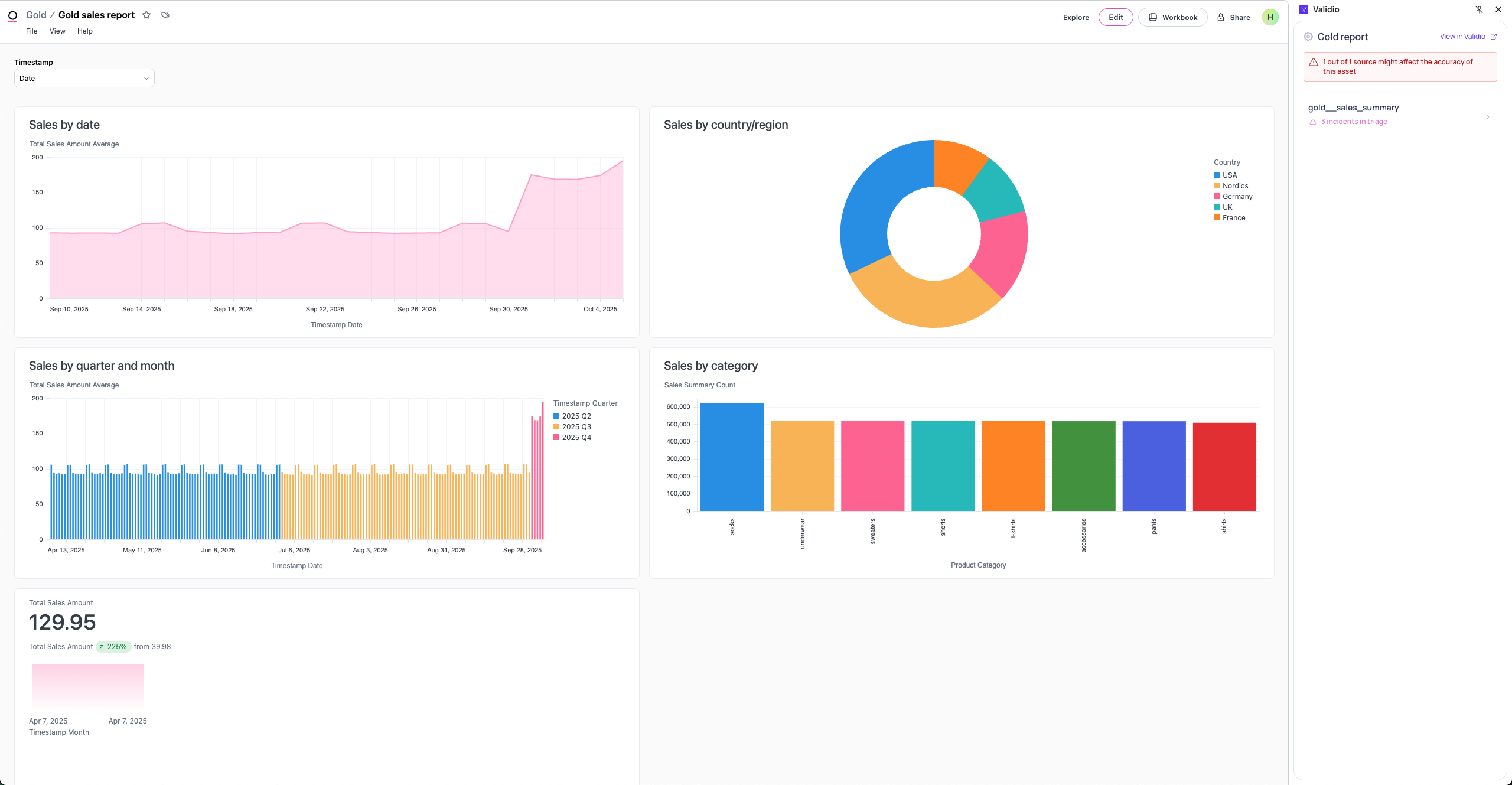This screenshot has width=1512, height=785.
Task: Toggle the Germany legend entry in the donut chart
Action: click(1237, 197)
